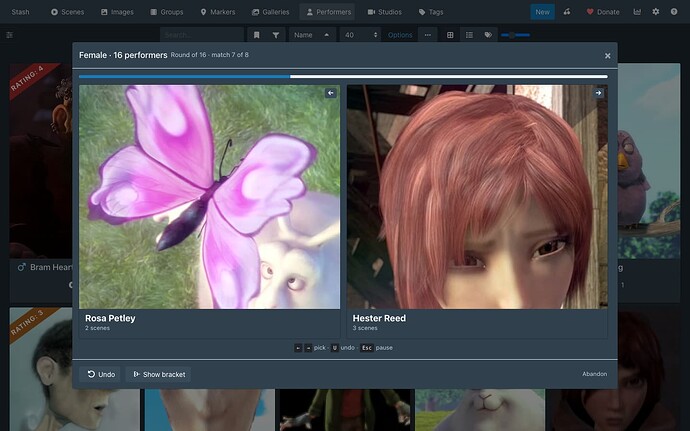The image size is (690, 431).
Task: Click the 'Female · 16 performers' title
Action: tap(123, 55)
